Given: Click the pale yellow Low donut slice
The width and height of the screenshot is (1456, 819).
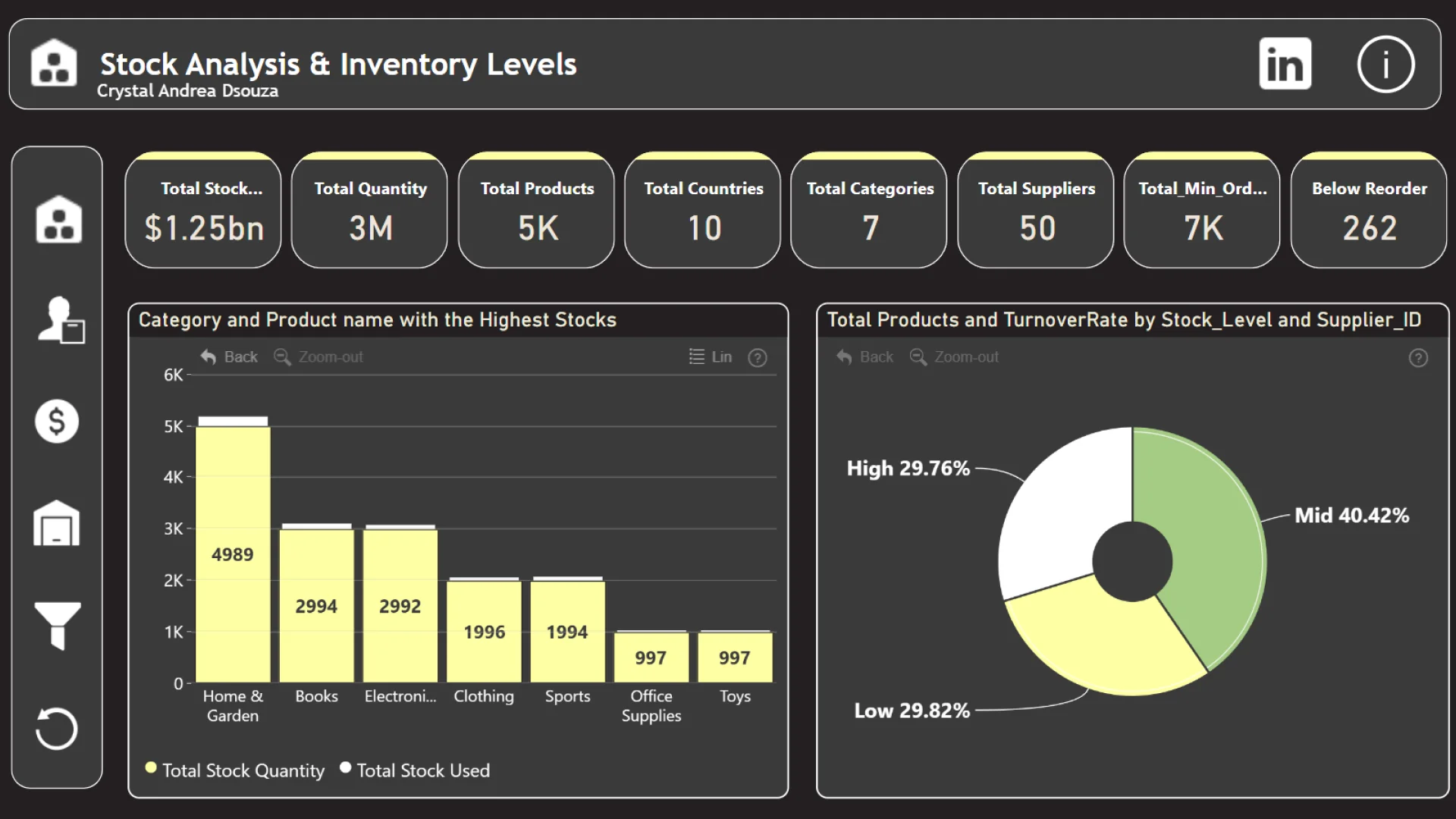Looking at the screenshot, I should pos(1100,645).
